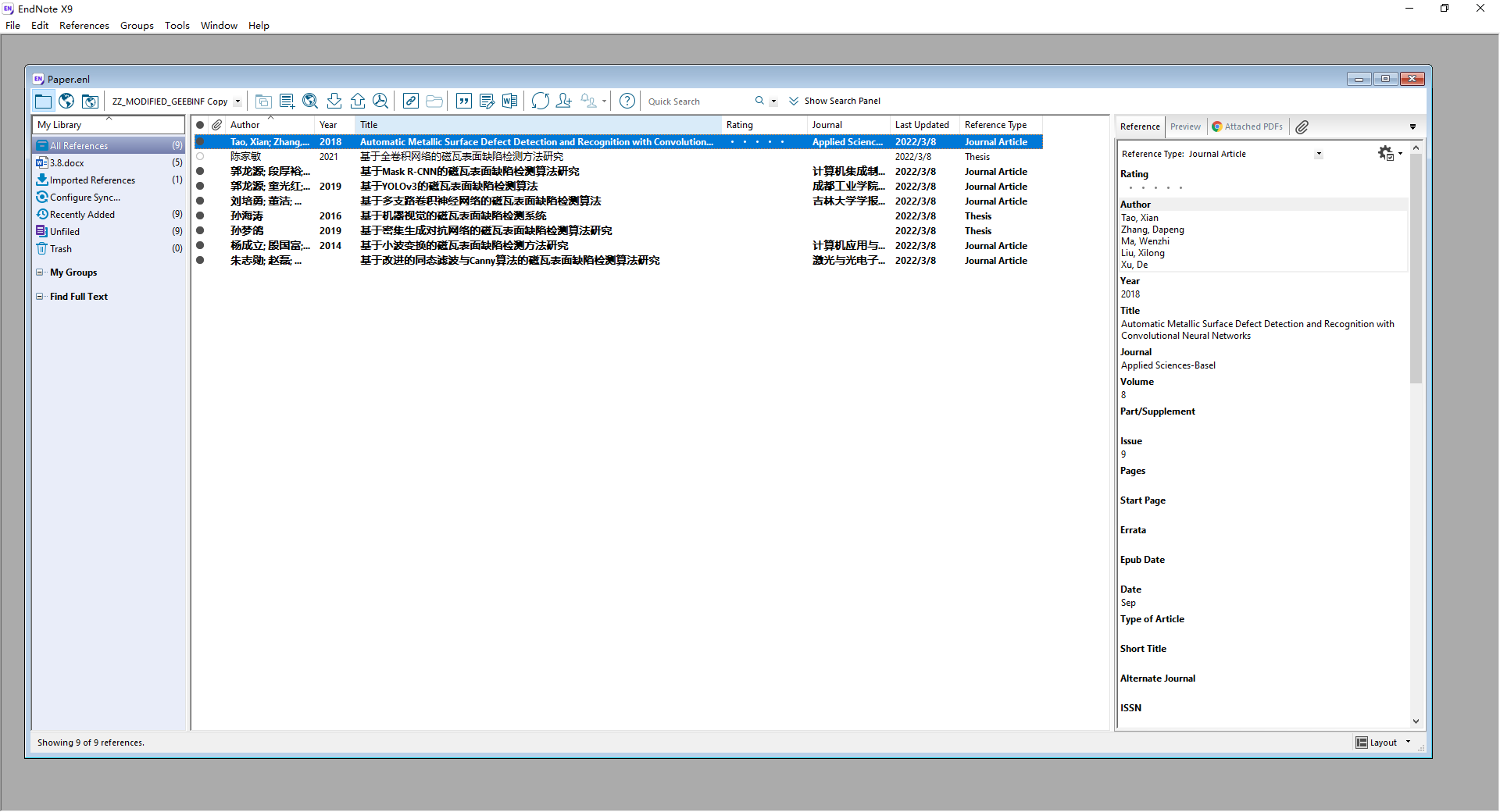Select the Imported References group
1500x812 pixels.
click(109, 180)
